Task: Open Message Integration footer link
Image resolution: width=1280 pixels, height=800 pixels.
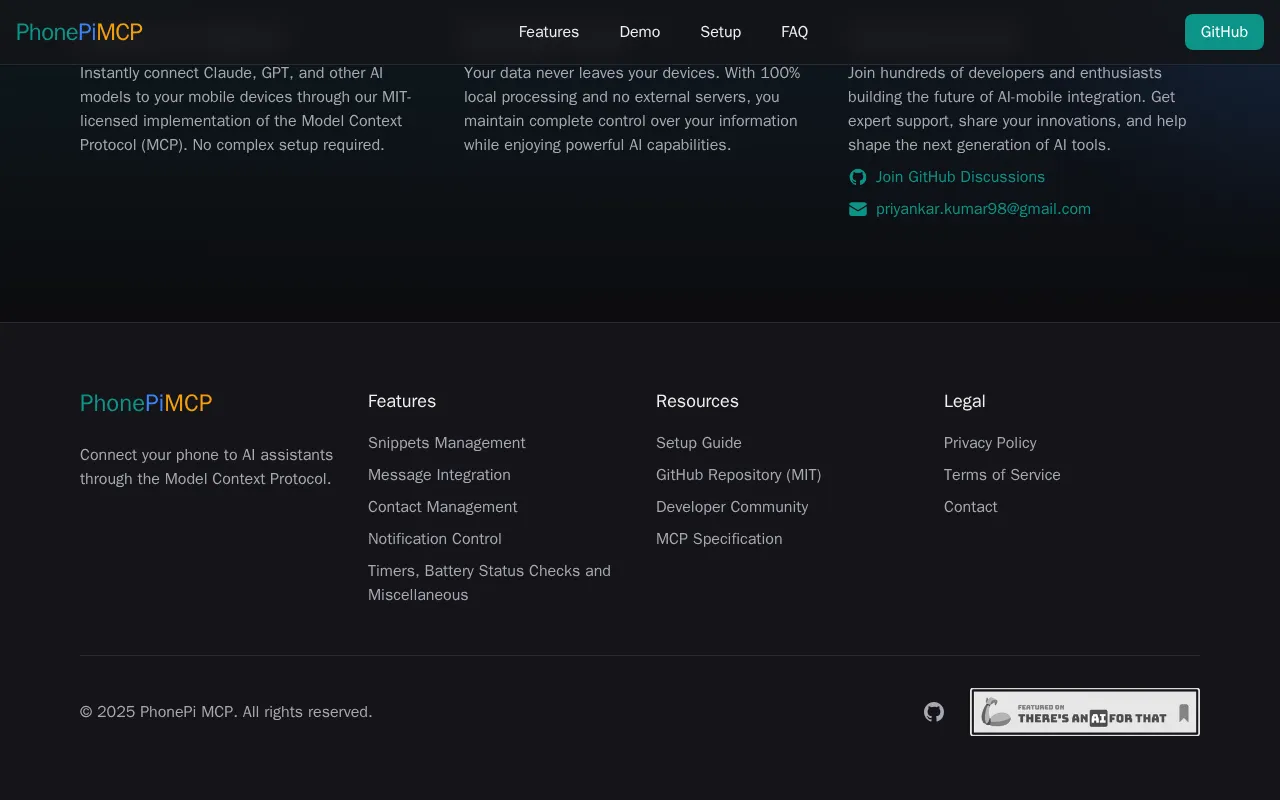Action: (439, 475)
